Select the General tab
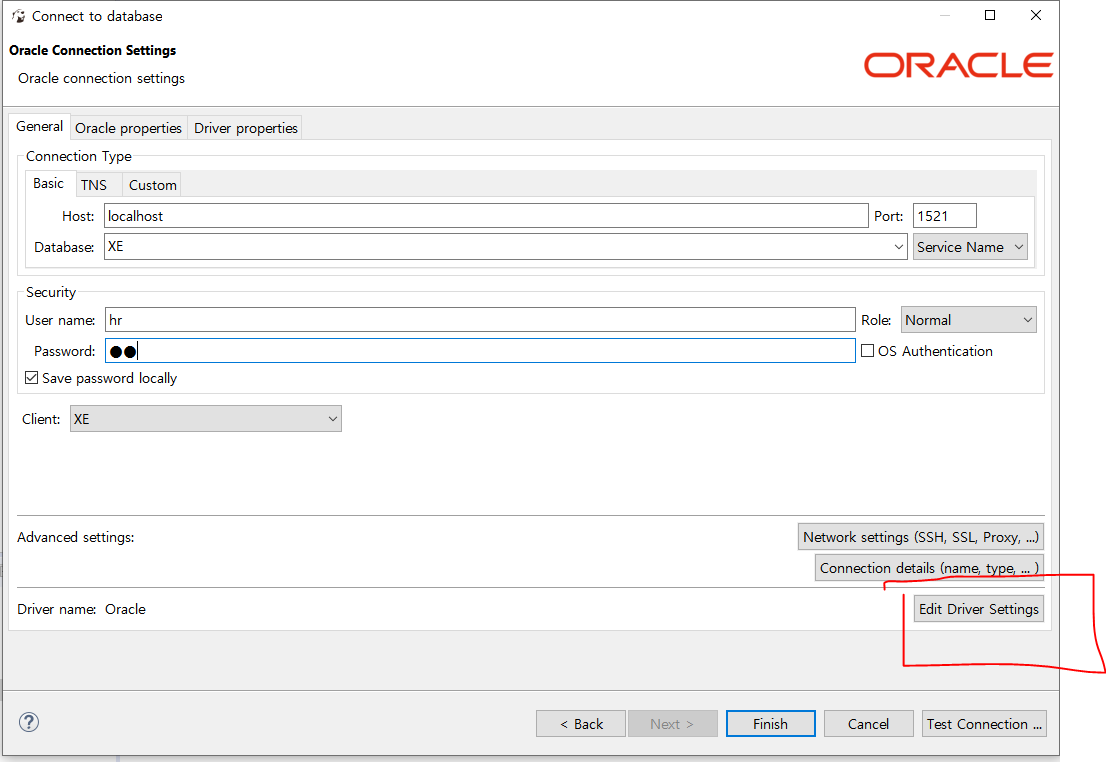The image size is (1106, 762). (x=40, y=126)
